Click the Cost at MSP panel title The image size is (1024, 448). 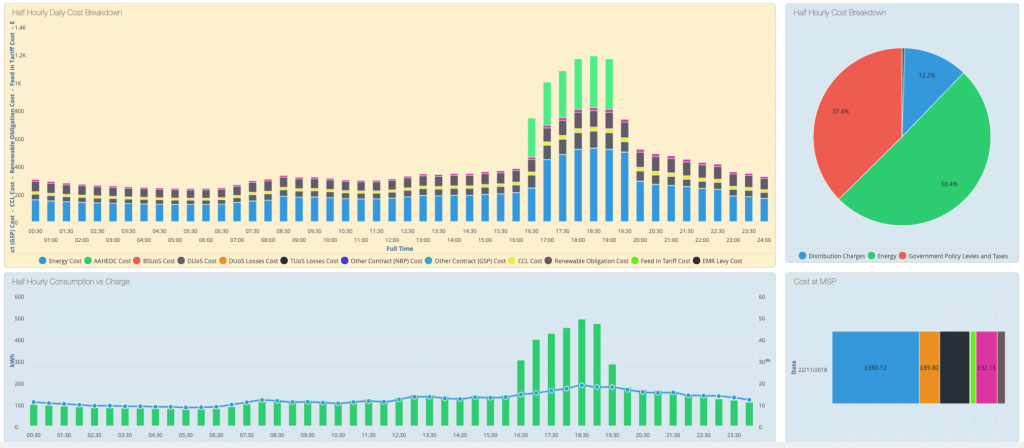[x=814, y=282]
